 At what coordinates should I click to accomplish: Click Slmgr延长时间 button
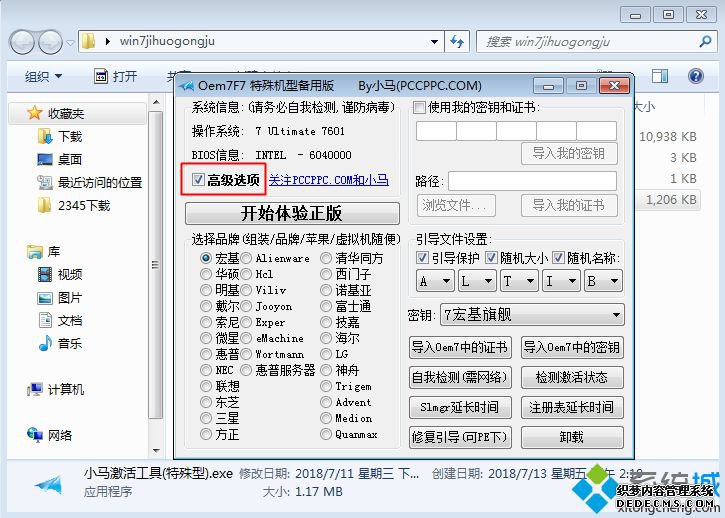click(460, 407)
